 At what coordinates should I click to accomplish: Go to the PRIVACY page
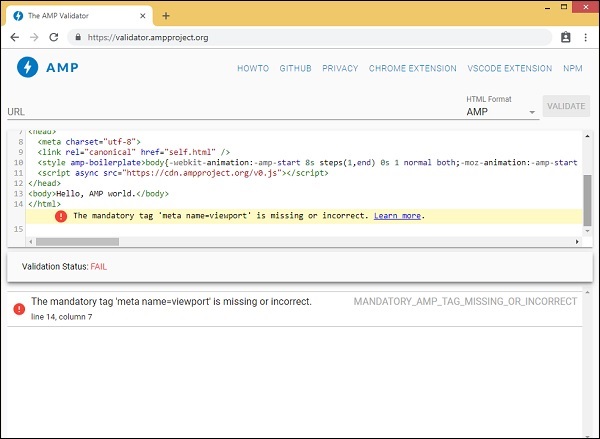coord(340,69)
